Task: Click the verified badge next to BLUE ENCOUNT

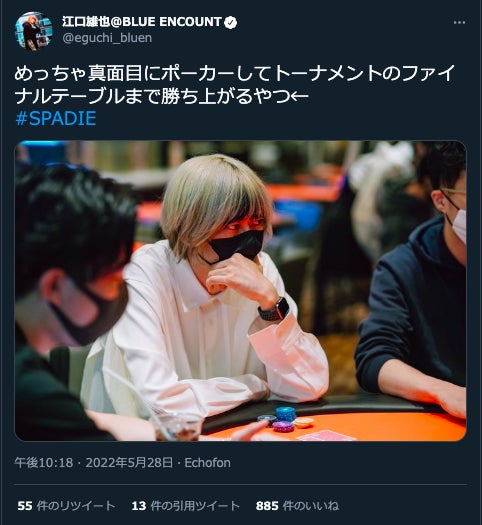Action: coord(230,22)
